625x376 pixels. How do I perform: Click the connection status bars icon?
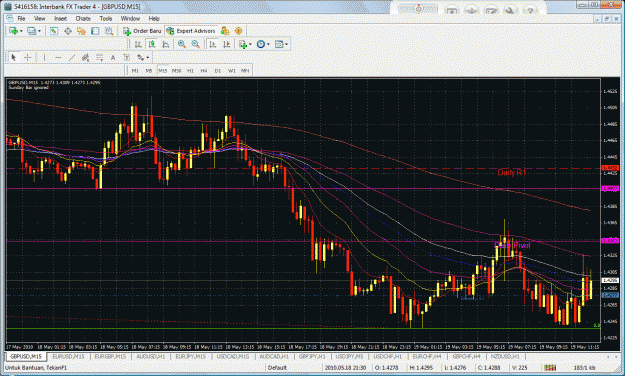click(550, 368)
